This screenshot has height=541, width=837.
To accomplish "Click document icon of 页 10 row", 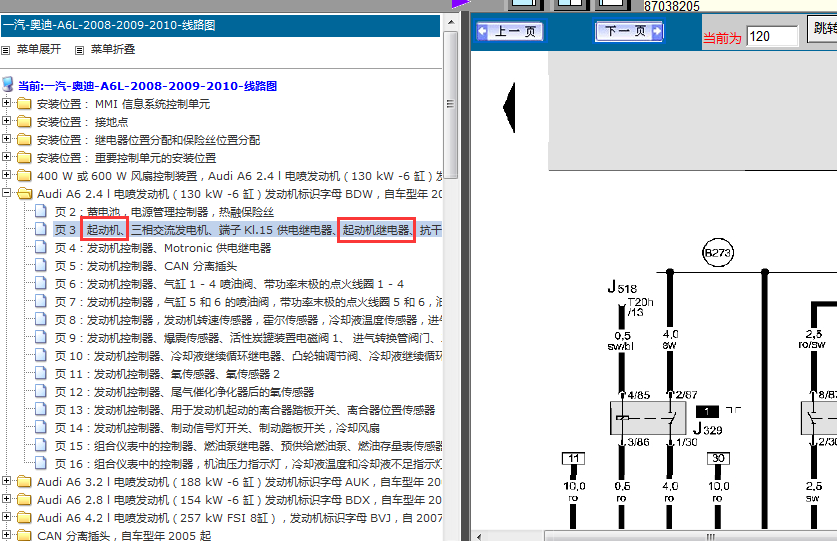I will [x=41, y=355].
